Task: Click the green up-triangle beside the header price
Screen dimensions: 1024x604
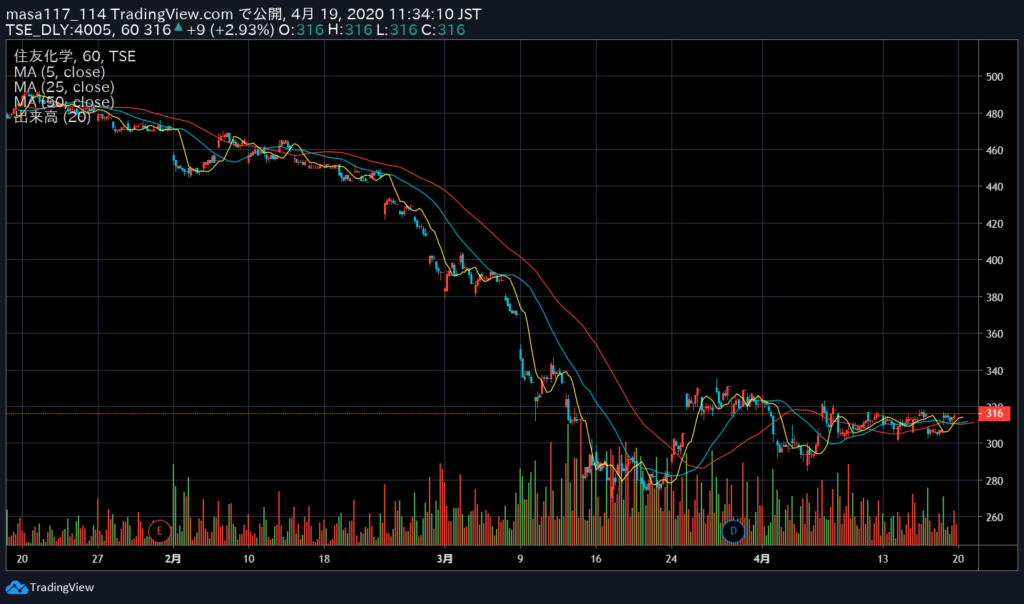Action: coord(178,27)
